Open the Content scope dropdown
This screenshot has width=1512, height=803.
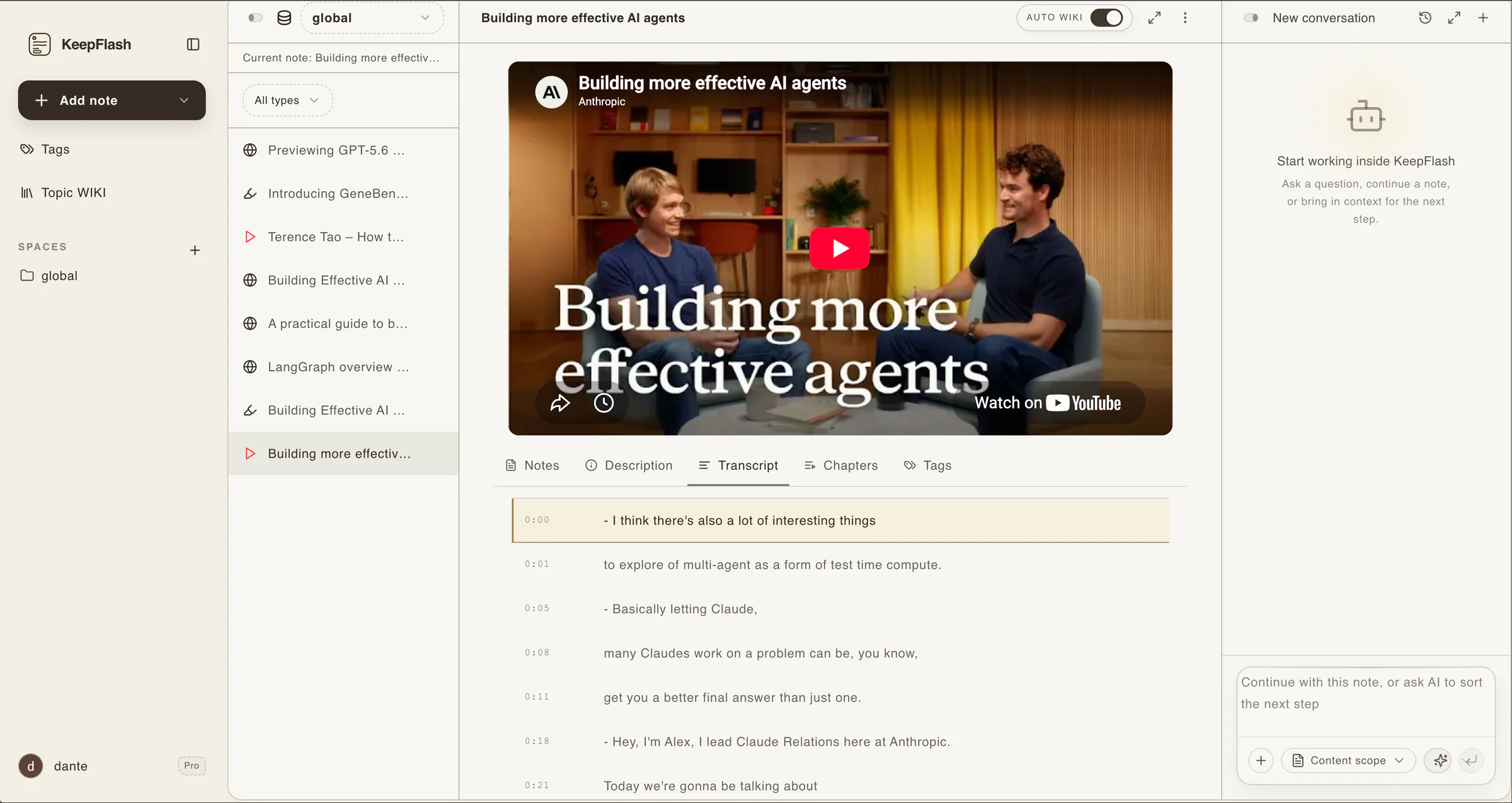tap(1348, 761)
